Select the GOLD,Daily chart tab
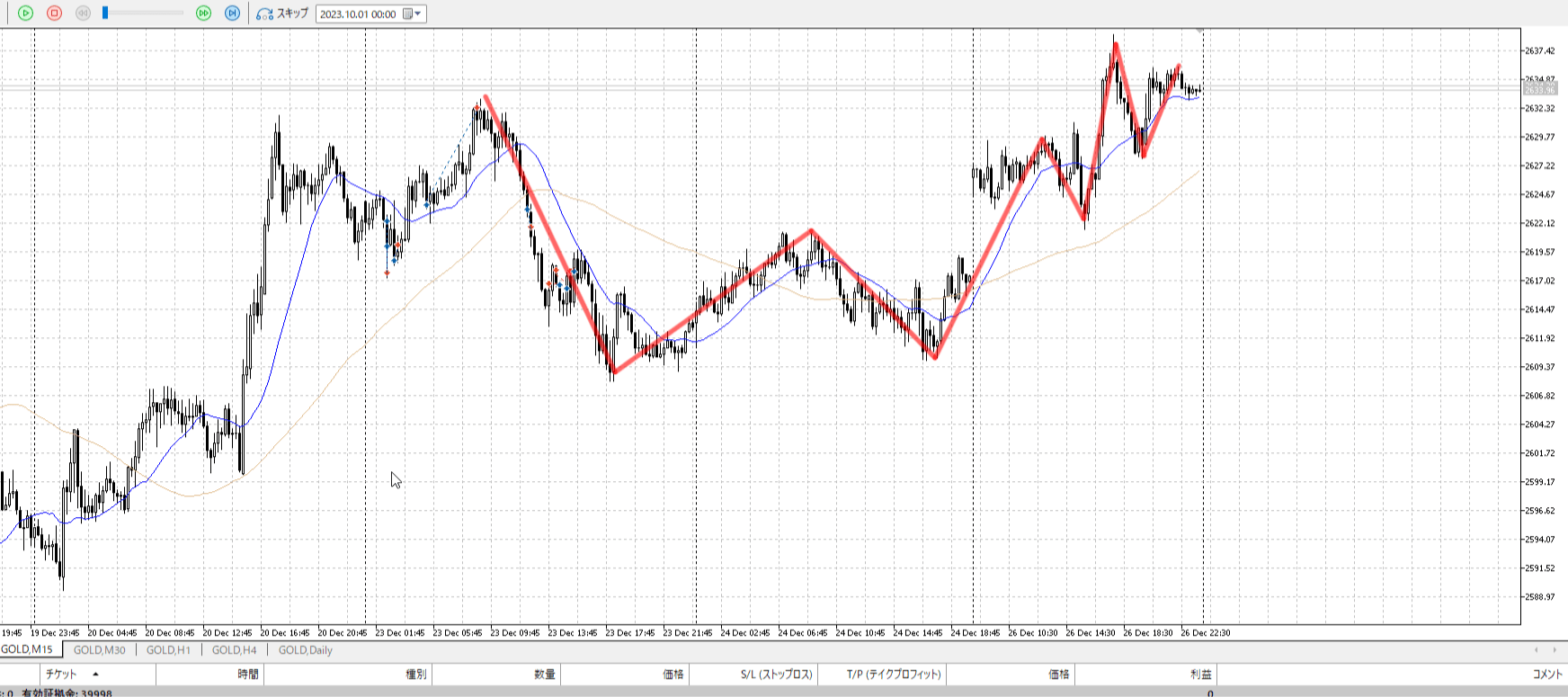Image resolution: width=1568 pixels, height=697 pixels. coord(305,650)
